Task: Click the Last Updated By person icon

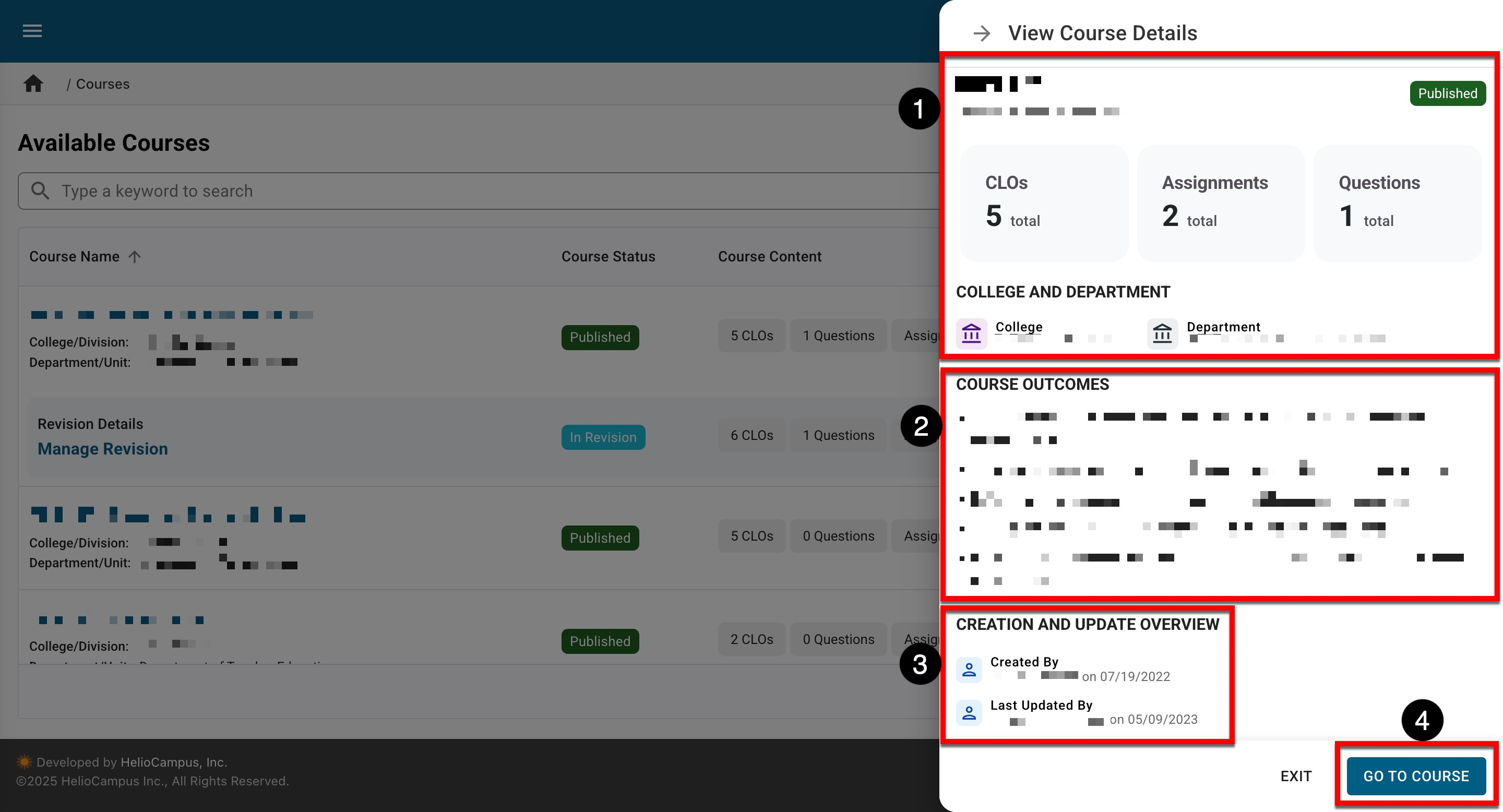Action: [x=969, y=712]
